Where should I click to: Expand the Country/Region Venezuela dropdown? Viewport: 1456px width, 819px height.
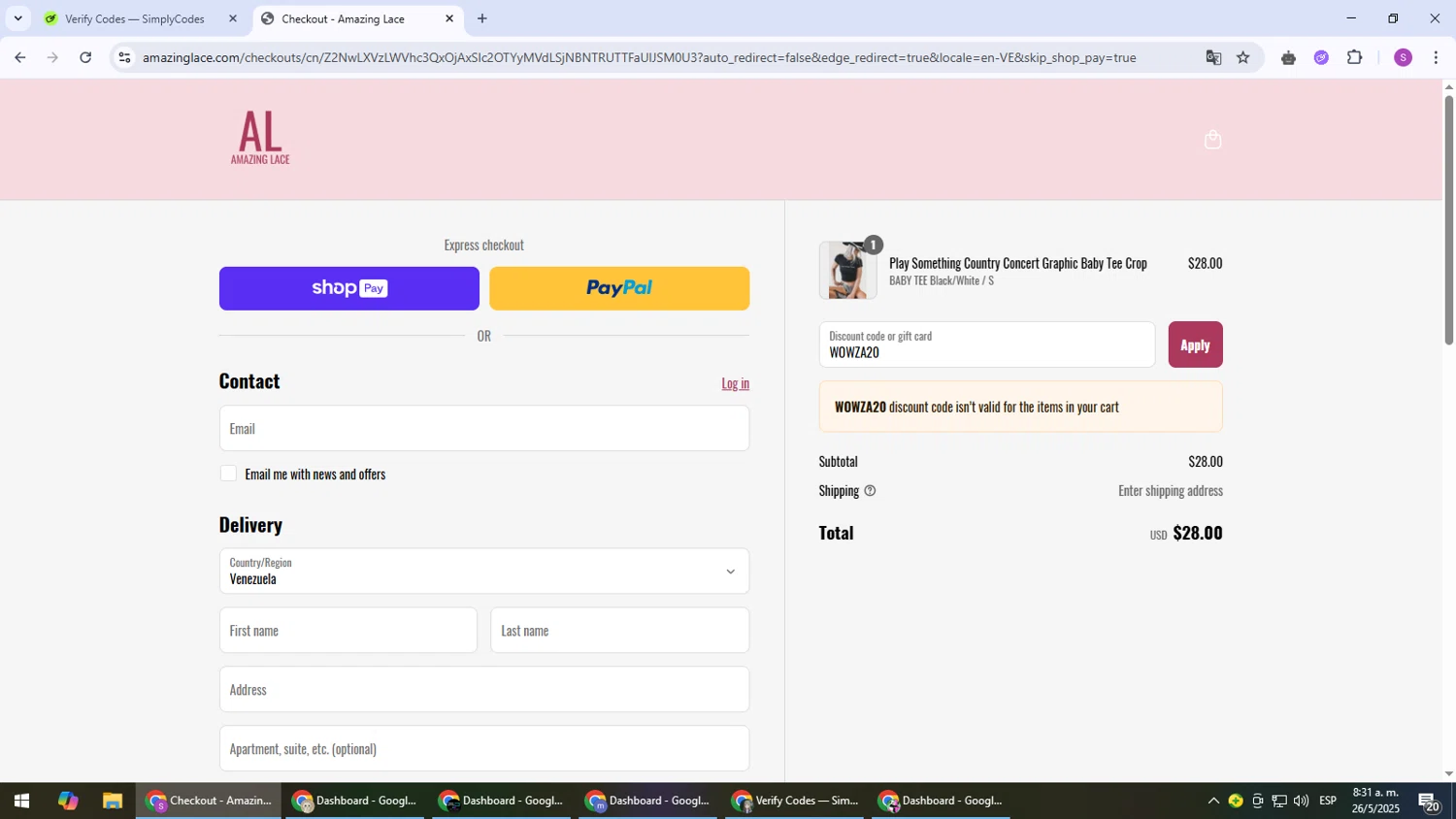coord(484,572)
